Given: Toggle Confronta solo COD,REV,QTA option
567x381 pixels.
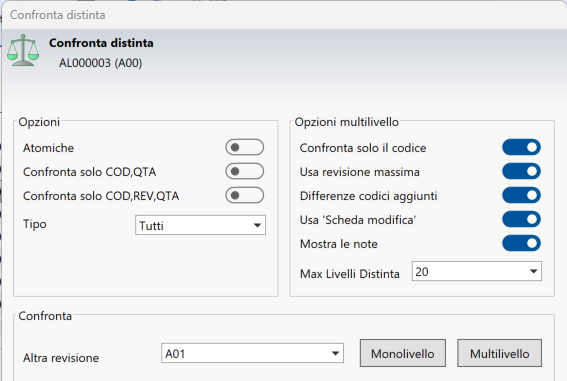Looking at the screenshot, I should 245,195.
